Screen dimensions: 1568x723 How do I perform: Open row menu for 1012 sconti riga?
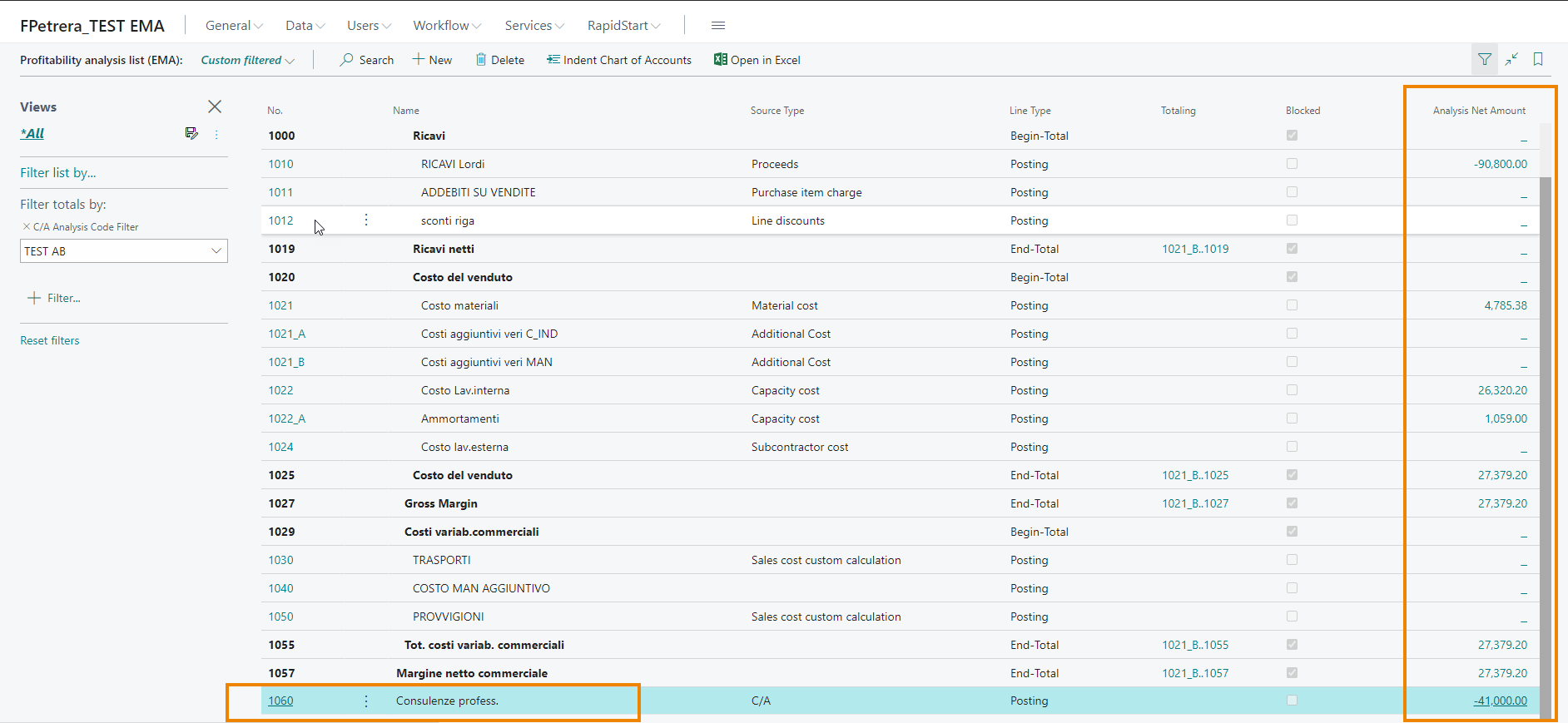pos(366,220)
